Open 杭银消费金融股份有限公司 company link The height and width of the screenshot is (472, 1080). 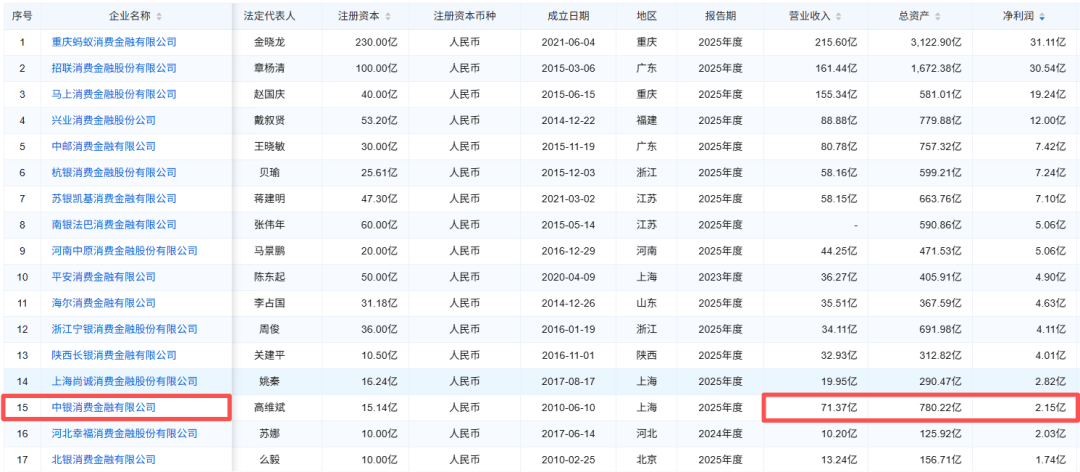[114, 172]
